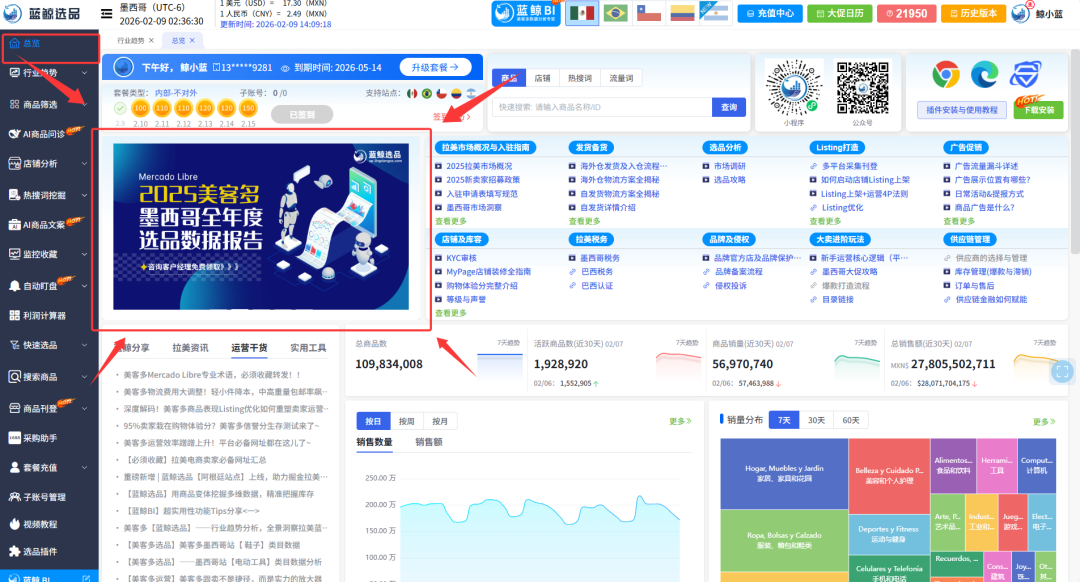View the 7天趋势 sparkline for 总销售额
This screenshot has width=1080, height=582.
[1045, 345]
